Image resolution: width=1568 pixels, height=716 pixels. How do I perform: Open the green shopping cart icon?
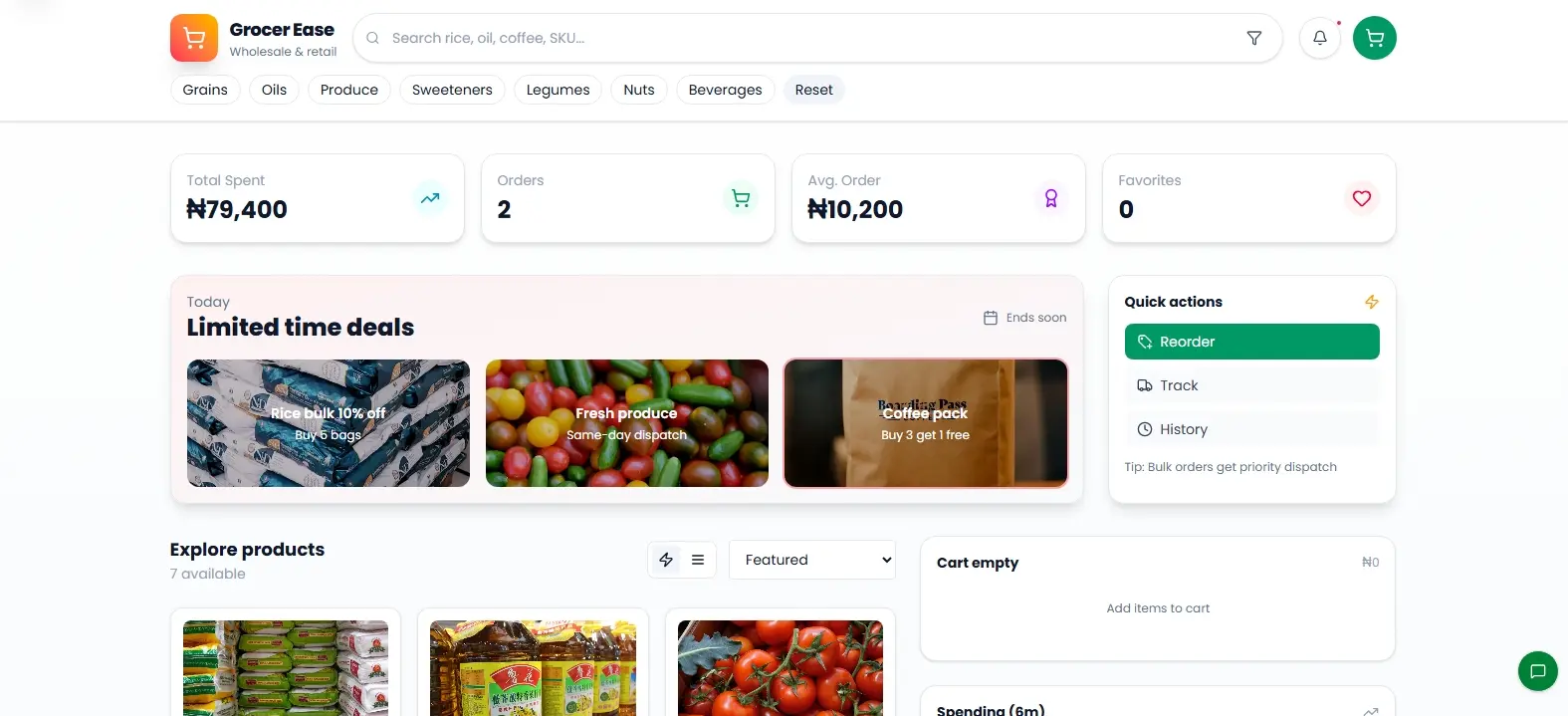pyautogui.click(x=1374, y=37)
